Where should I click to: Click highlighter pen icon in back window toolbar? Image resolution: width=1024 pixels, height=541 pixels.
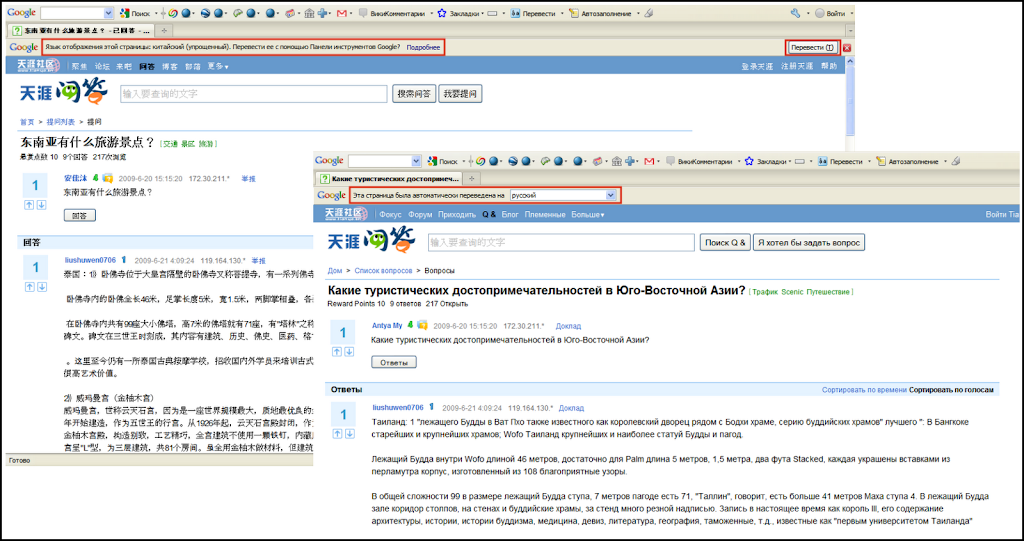pyautogui.click(x=648, y=13)
